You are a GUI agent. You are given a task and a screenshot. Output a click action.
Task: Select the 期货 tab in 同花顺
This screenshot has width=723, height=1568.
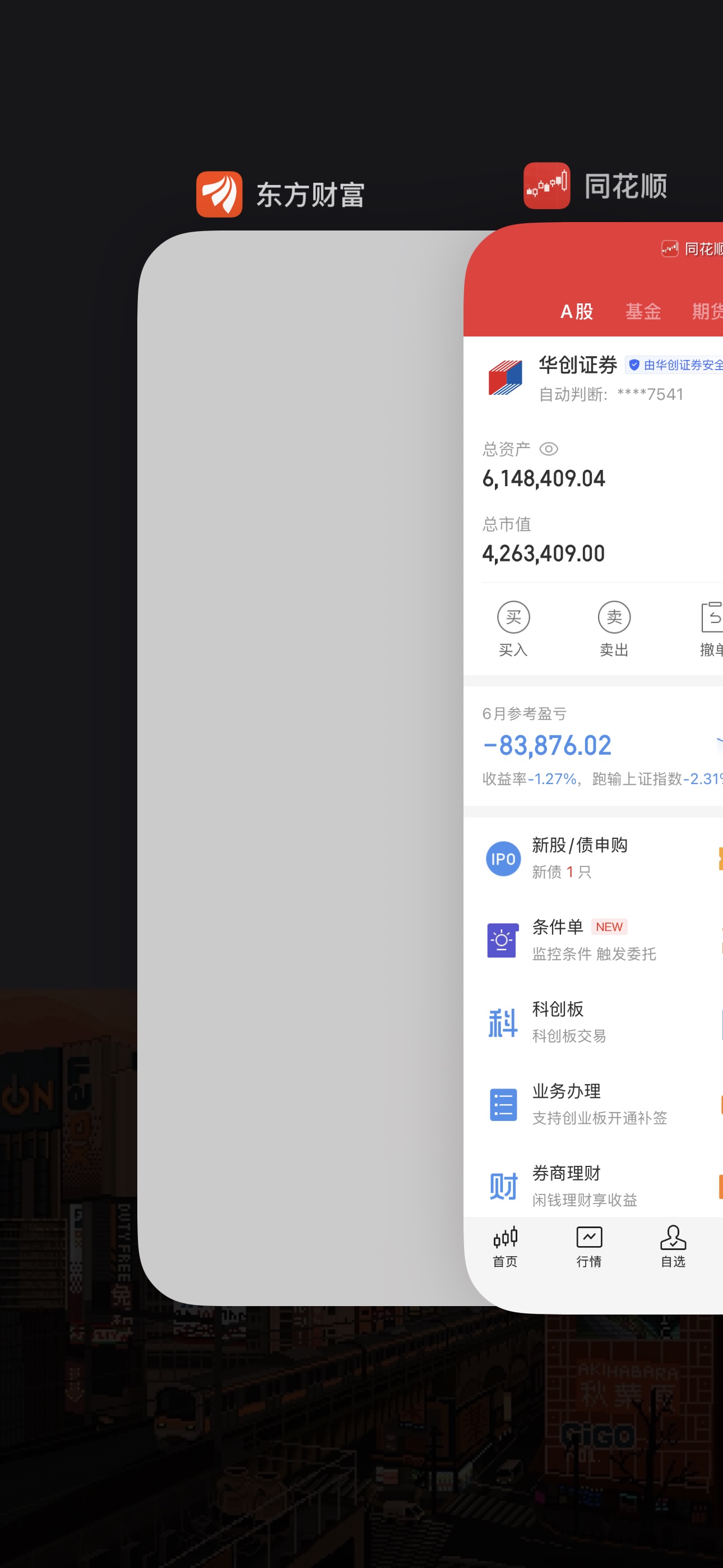(707, 312)
